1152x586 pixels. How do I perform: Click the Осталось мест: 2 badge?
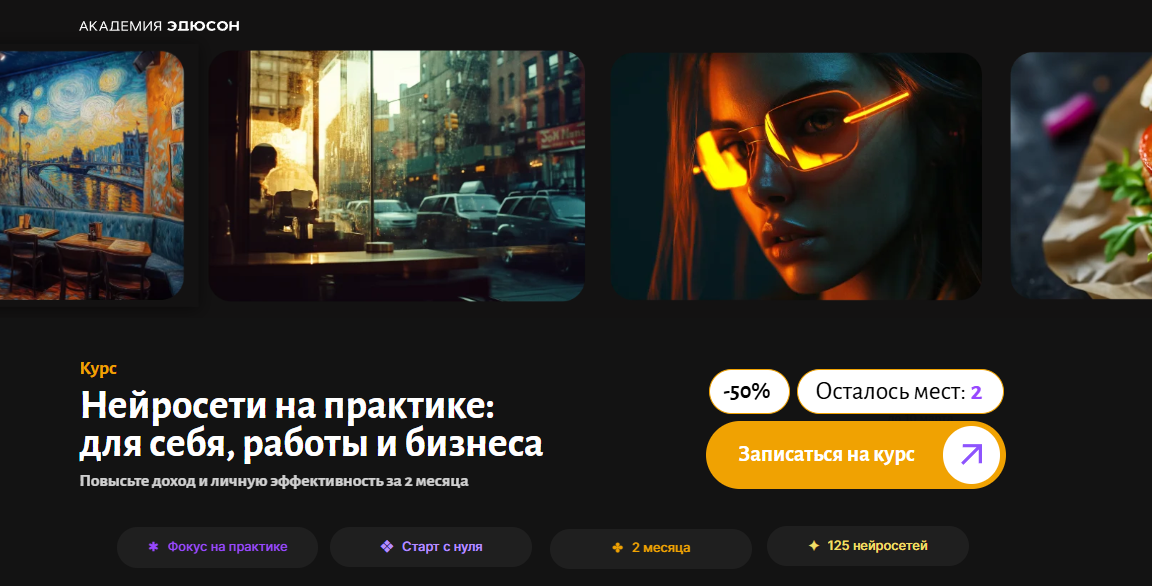click(x=900, y=391)
